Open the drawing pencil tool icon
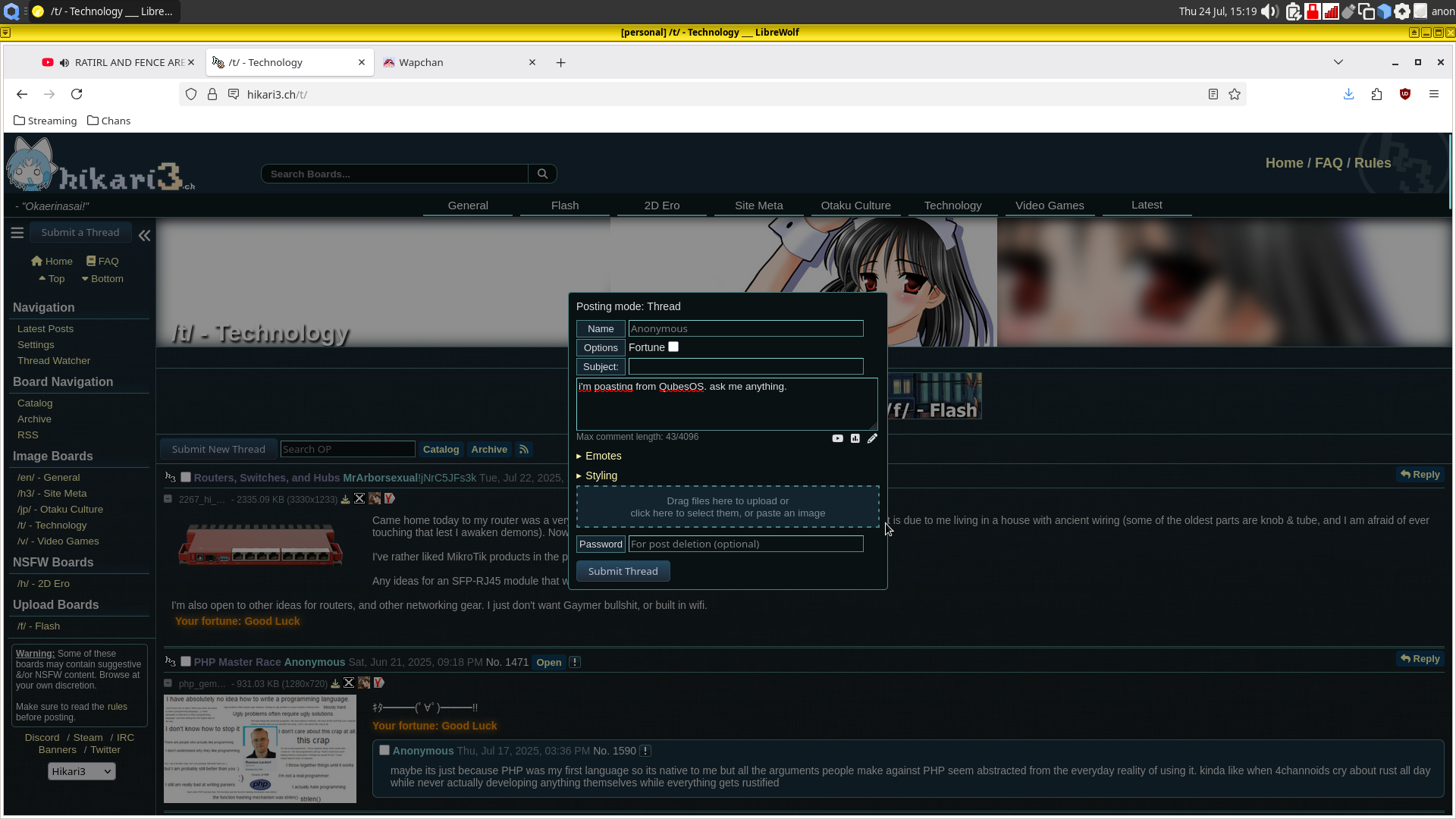The image size is (1456, 819). (x=872, y=438)
